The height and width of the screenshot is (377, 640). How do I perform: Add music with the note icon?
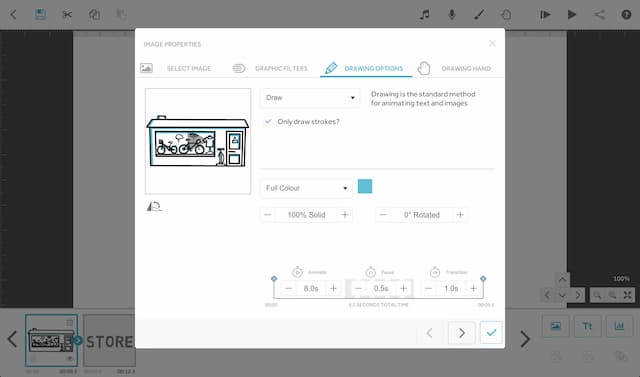tap(424, 15)
